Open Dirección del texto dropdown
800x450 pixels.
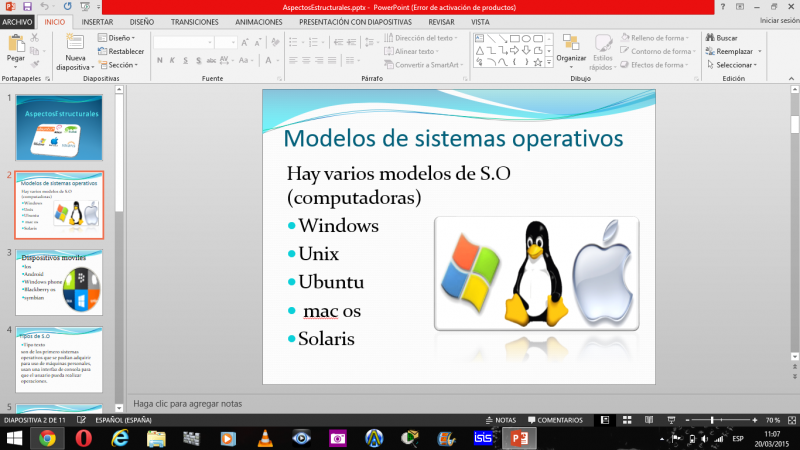click(x=421, y=38)
